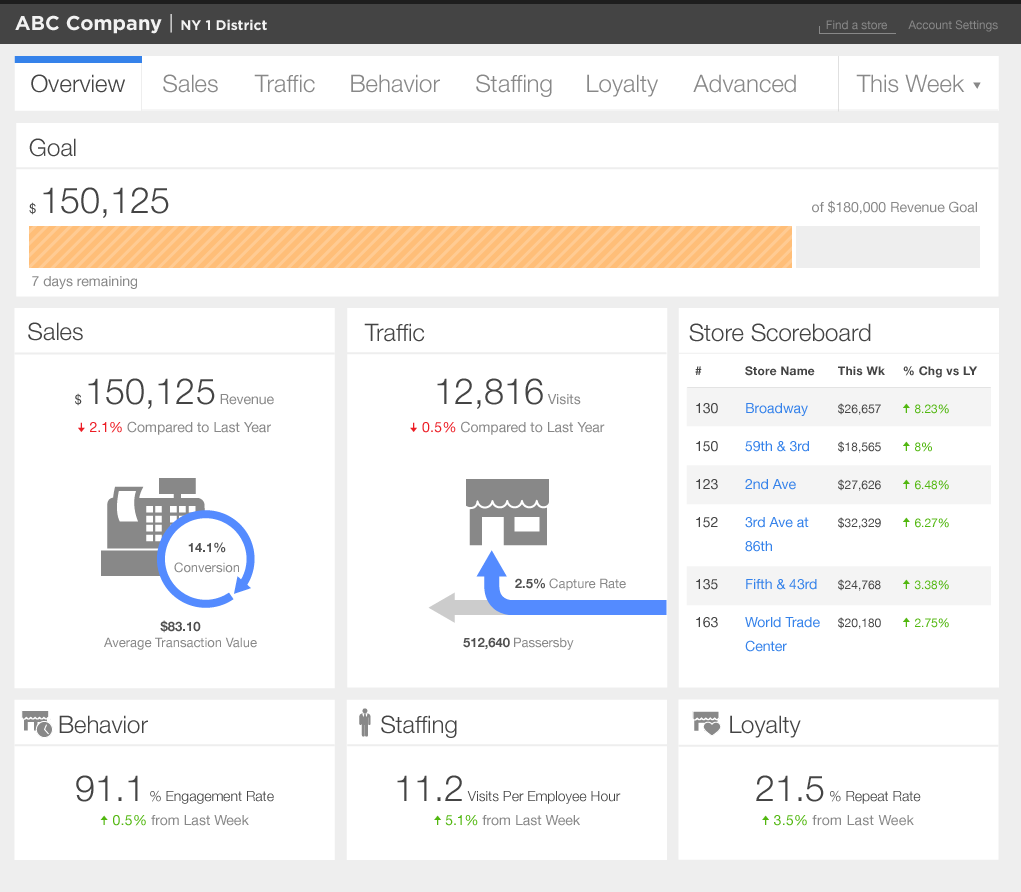
Task: Open the World Trade Center store link
Action: pyautogui.click(x=782, y=634)
